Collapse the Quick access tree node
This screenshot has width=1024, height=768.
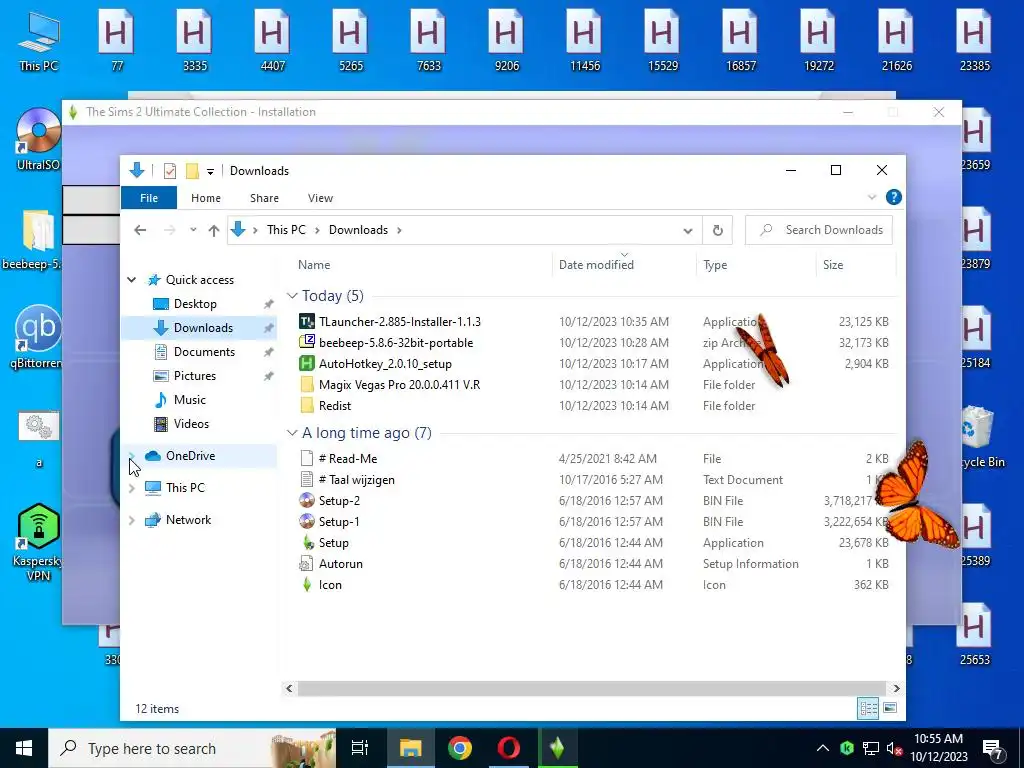pos(131,280)
